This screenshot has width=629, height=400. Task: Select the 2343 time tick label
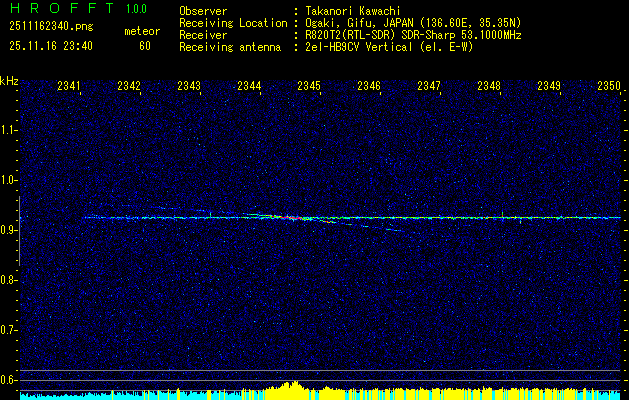(x=189, y=87)
